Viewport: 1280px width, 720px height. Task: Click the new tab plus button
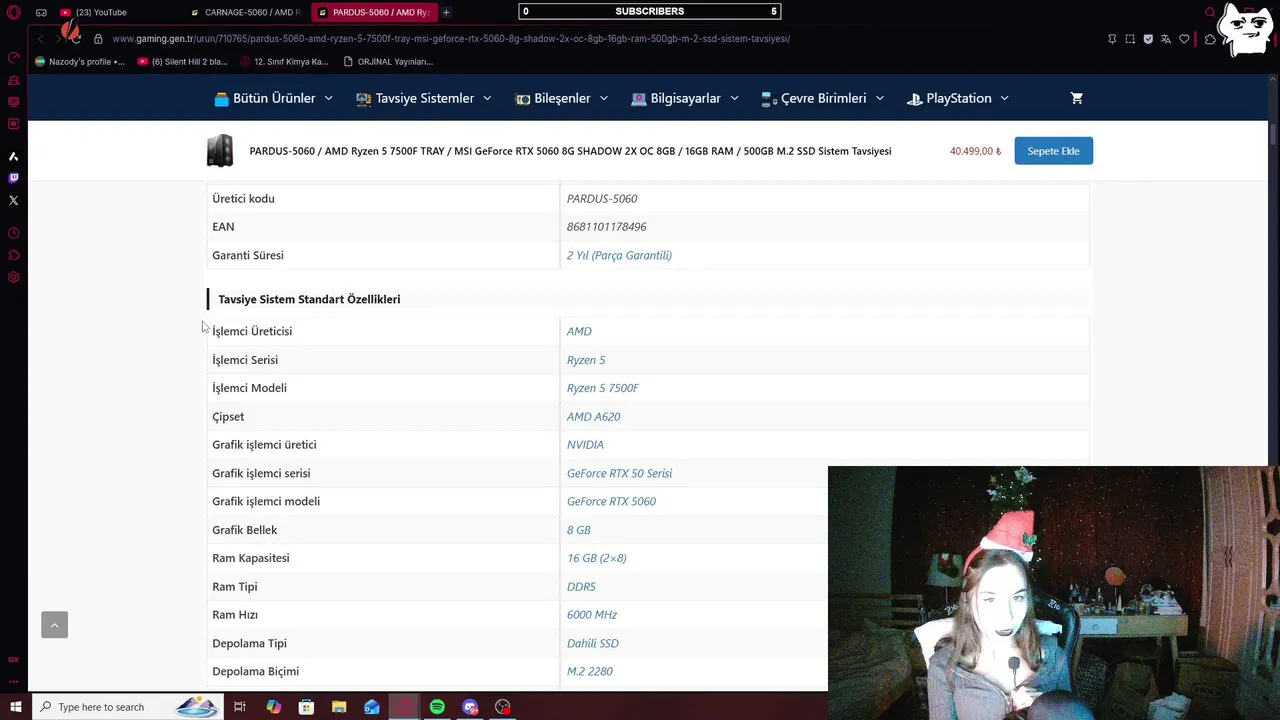446,13
